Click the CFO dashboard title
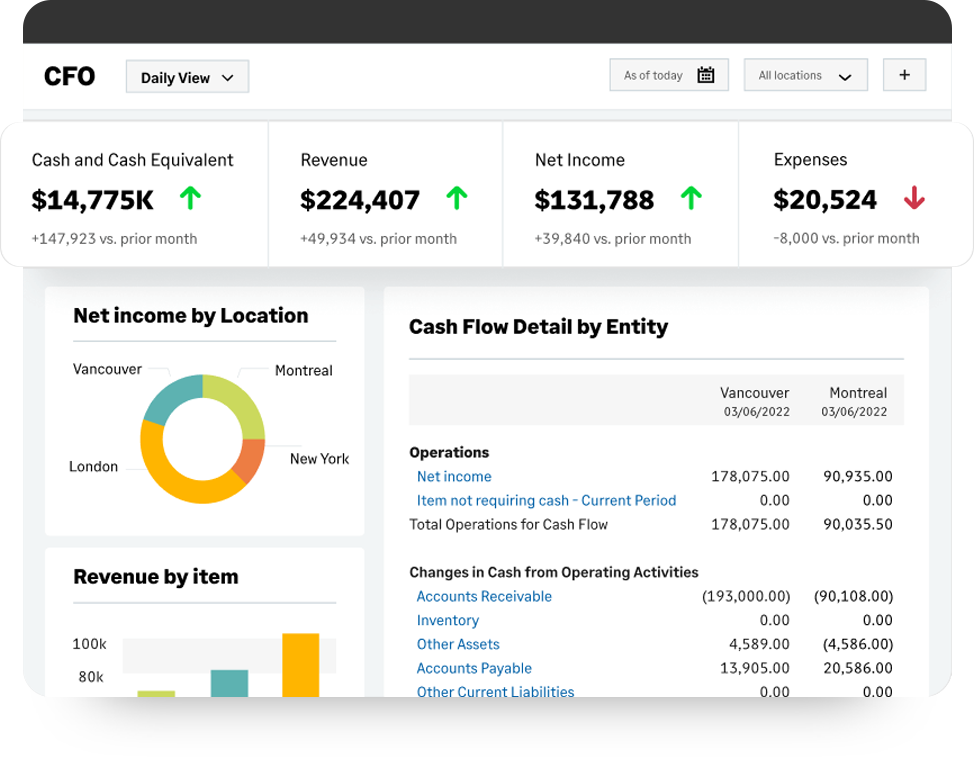The height and width of the screenshot is (757, 974). (70, 76)
